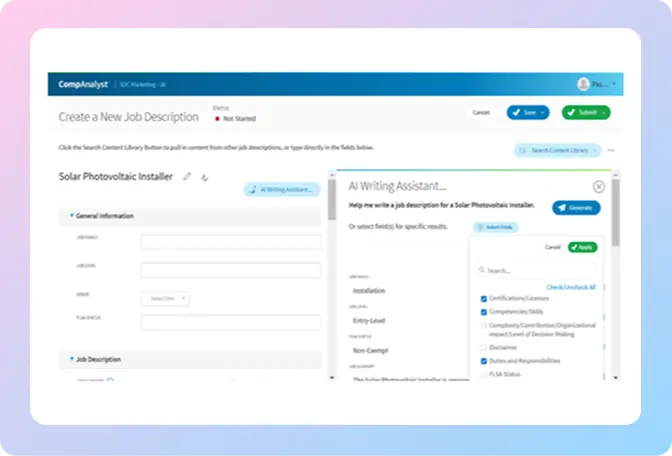
Task: Click the icon right of the pencil icon
Action: pos(205,177)
